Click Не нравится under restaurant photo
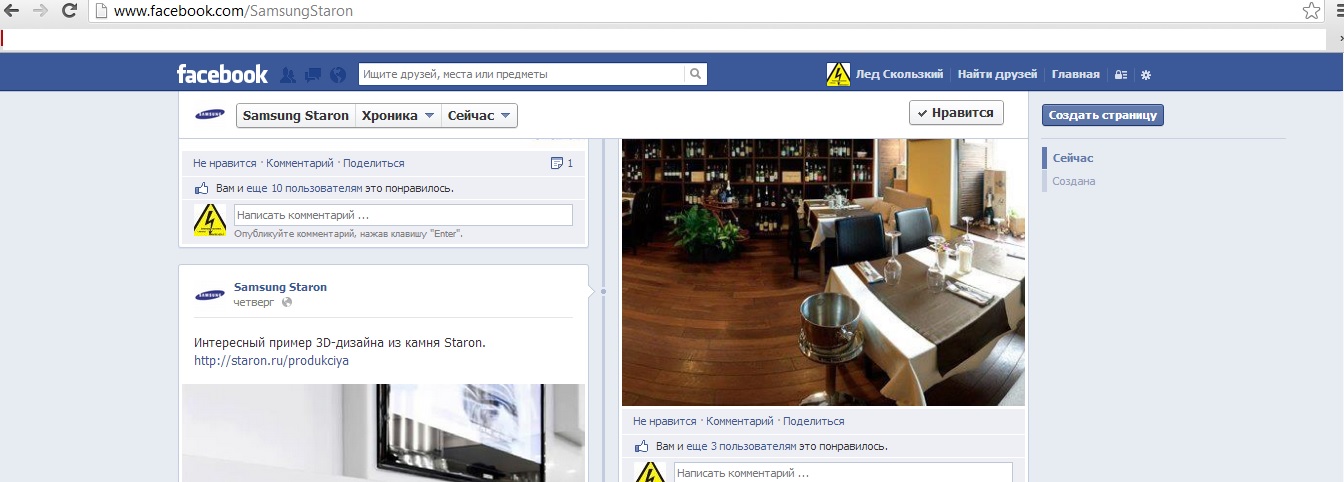This screenshot has height=482, width=1344. coord(665,421)
